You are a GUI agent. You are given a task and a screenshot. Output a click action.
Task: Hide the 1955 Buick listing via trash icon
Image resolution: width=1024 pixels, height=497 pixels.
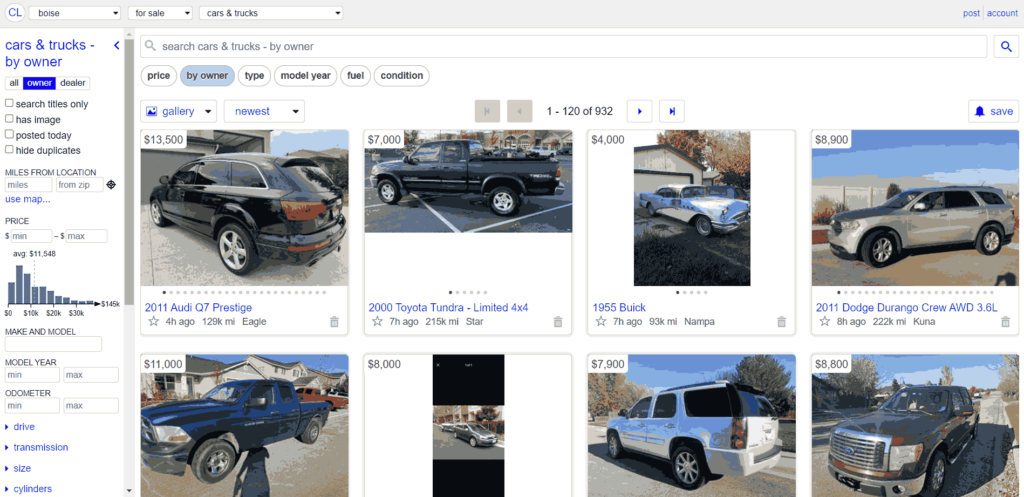point(781,321)
